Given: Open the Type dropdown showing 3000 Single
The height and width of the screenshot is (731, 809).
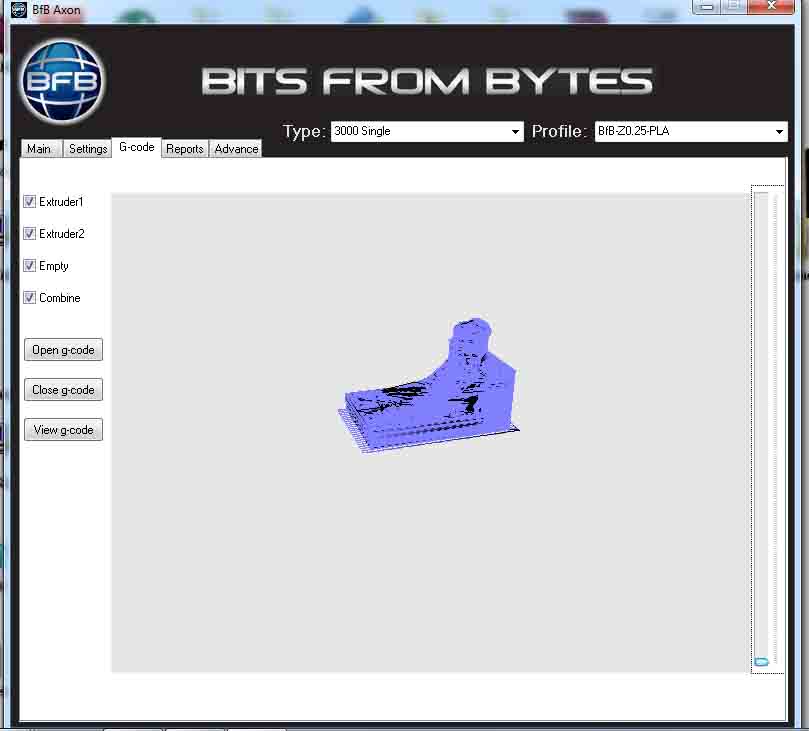Looking at the screenshot, I should pos(427,131).
